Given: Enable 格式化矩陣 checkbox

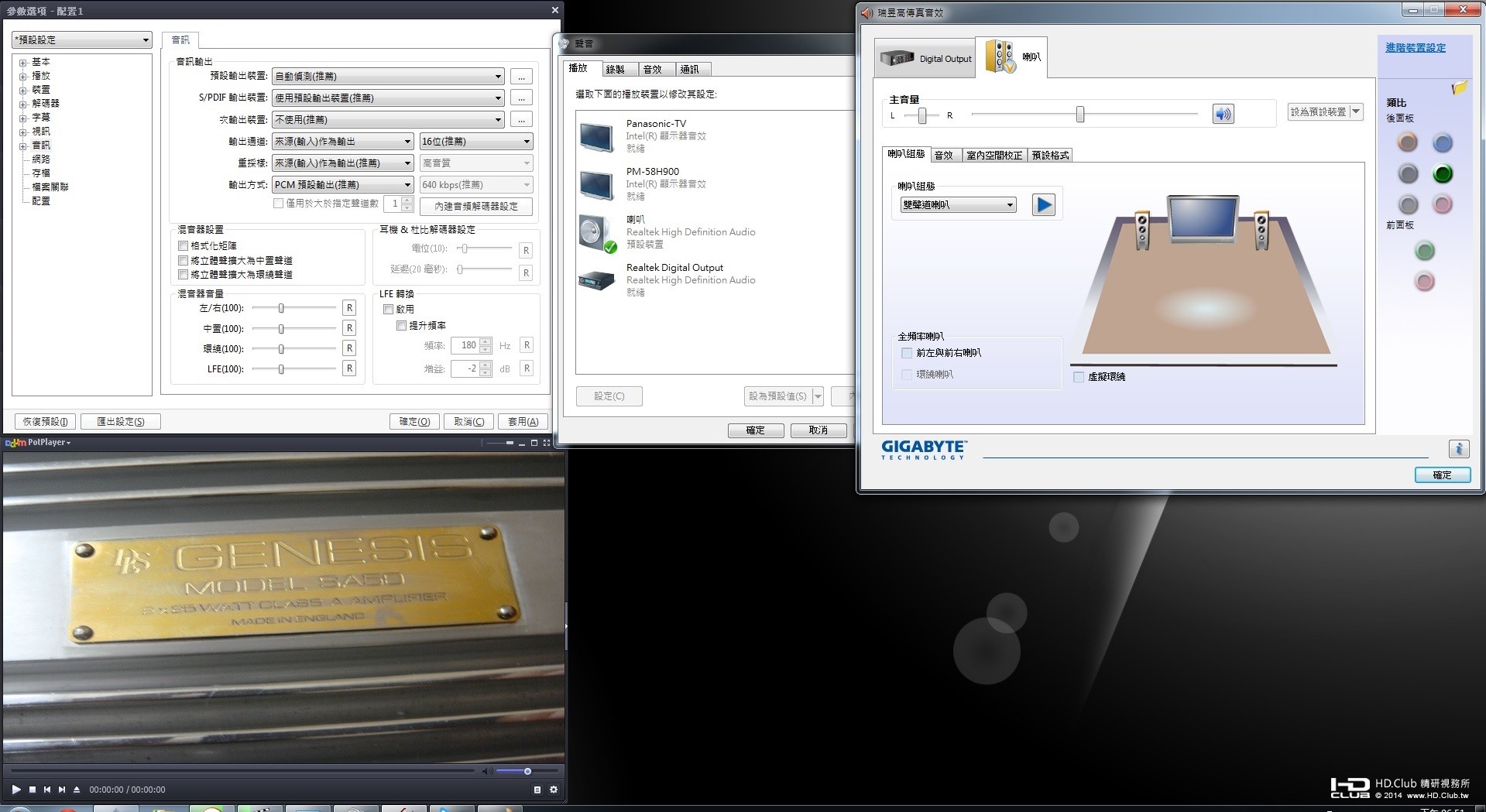Looking at the screenshot, I should 184,245.
